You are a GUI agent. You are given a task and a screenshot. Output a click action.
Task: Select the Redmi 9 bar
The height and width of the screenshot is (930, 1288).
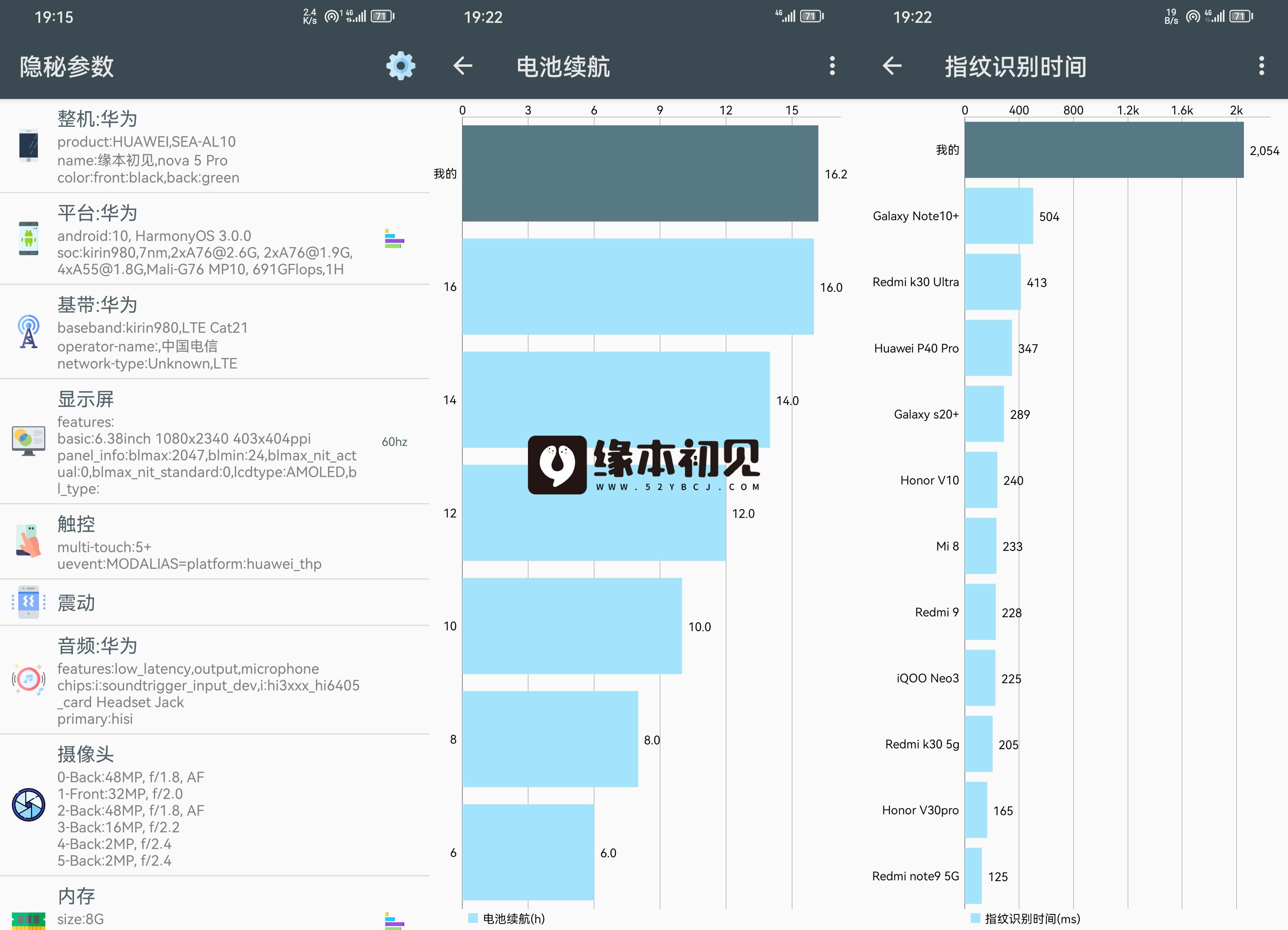click(980, 612)
